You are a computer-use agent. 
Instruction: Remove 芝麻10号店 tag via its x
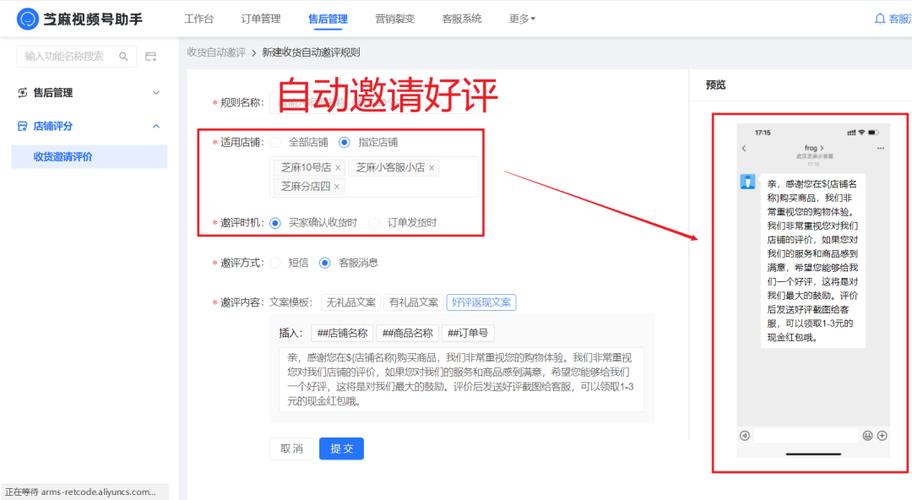[x=337, y=167]
